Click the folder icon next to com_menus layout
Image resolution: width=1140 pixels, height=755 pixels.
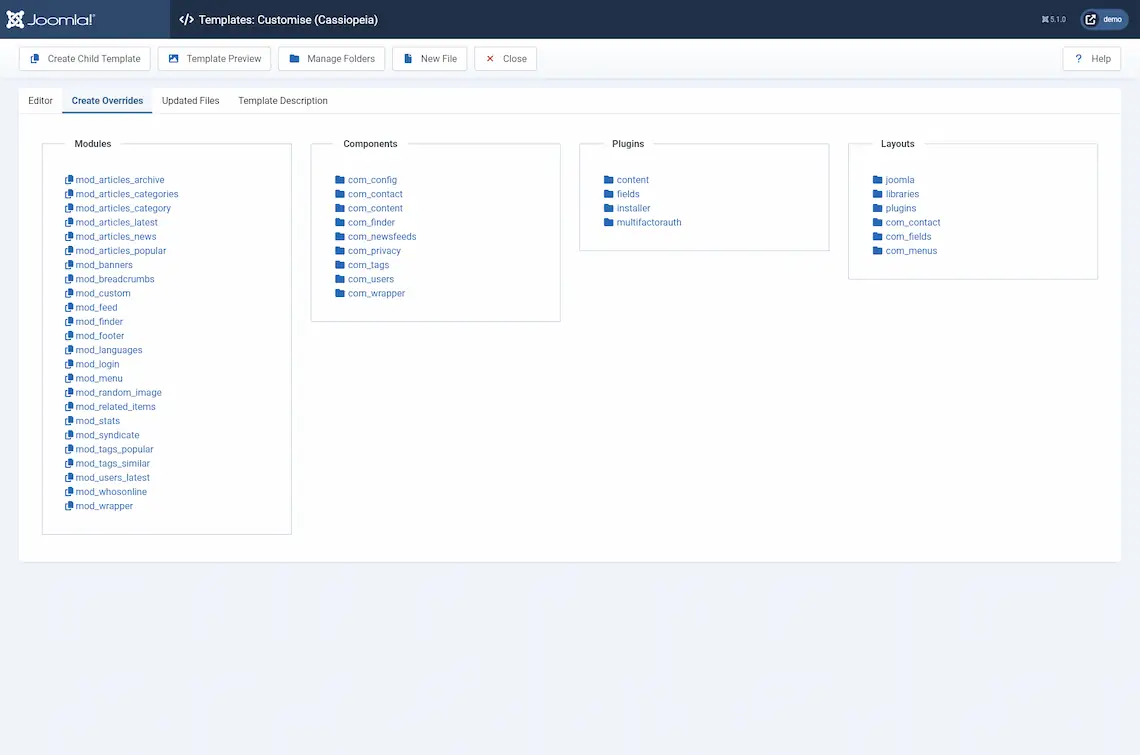[877, 251]
